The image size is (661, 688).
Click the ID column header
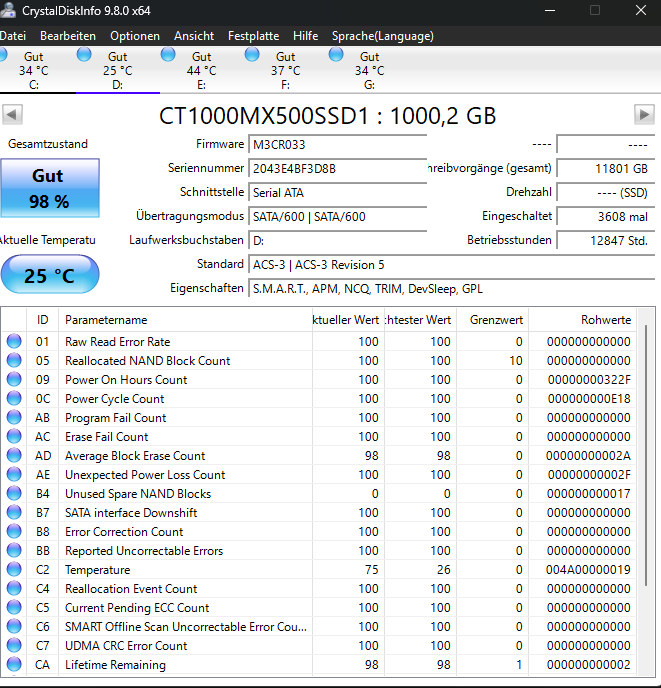43,320
